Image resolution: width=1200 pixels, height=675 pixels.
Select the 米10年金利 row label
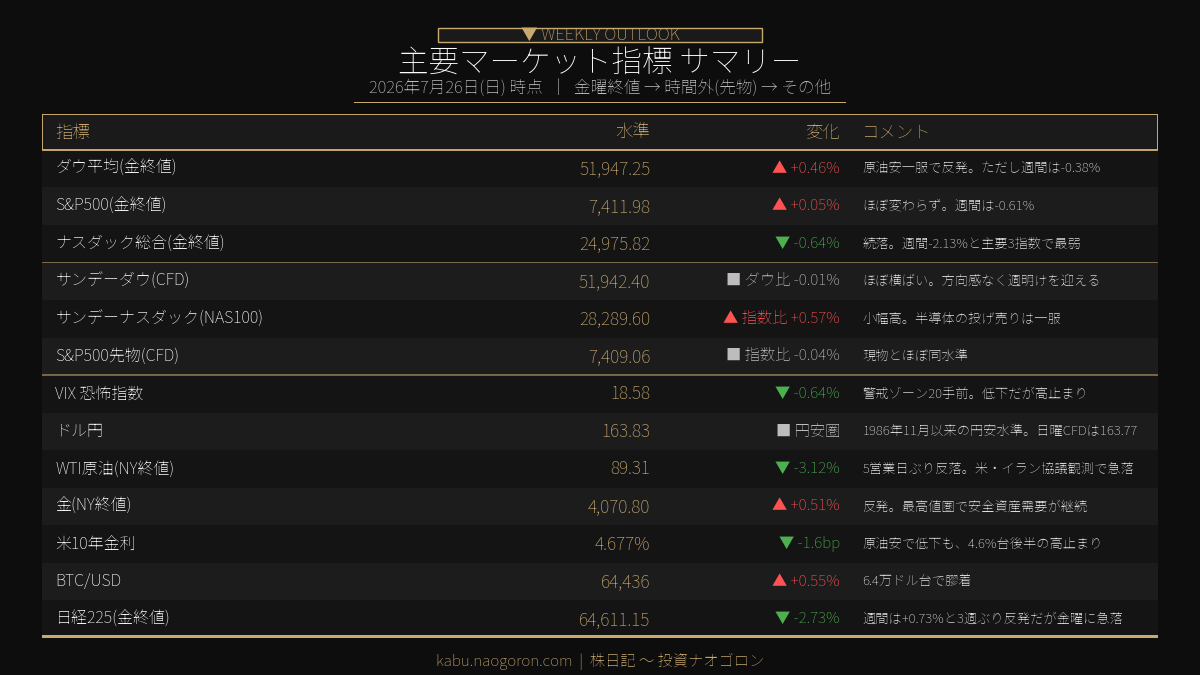[x=96, y=543]
